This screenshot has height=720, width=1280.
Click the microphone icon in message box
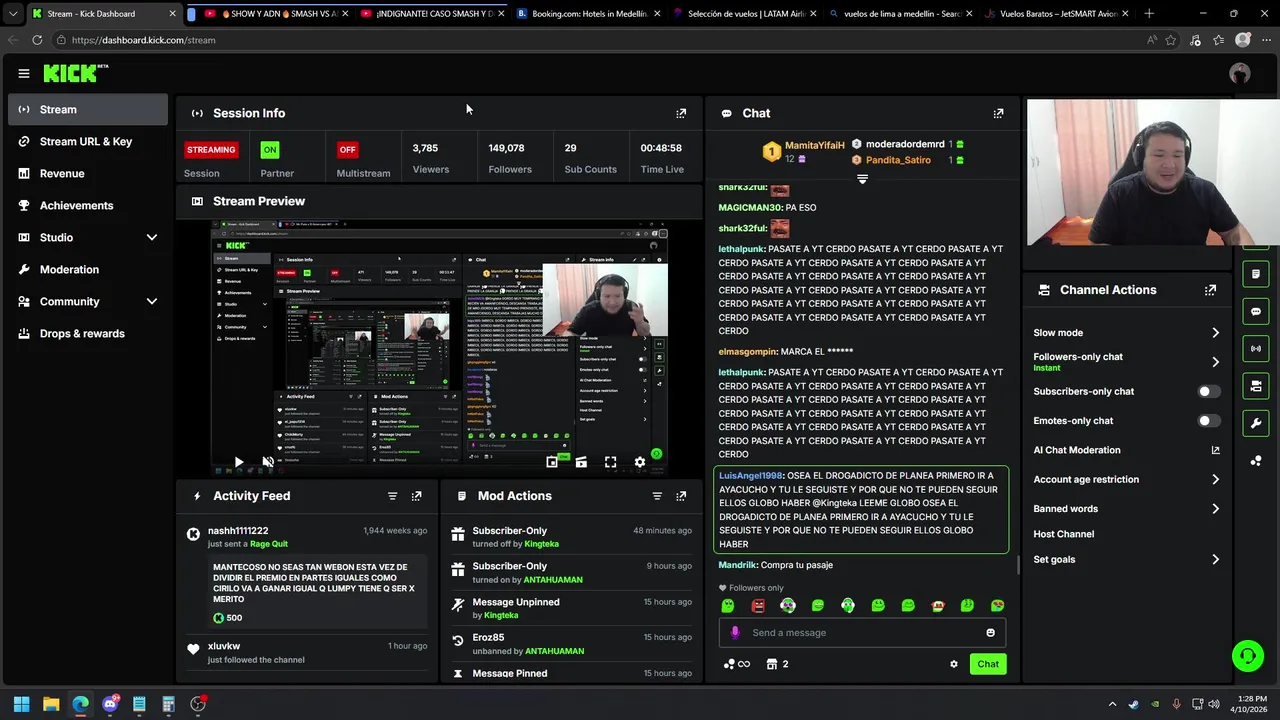(x=735, y=632)
